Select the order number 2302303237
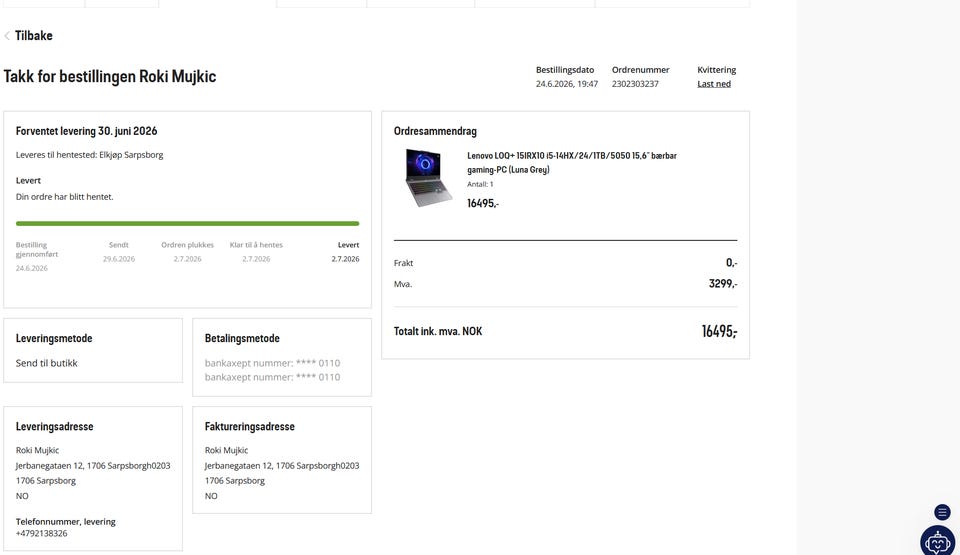The height and width of the screenshot is (555, 960). click(635, 84)
